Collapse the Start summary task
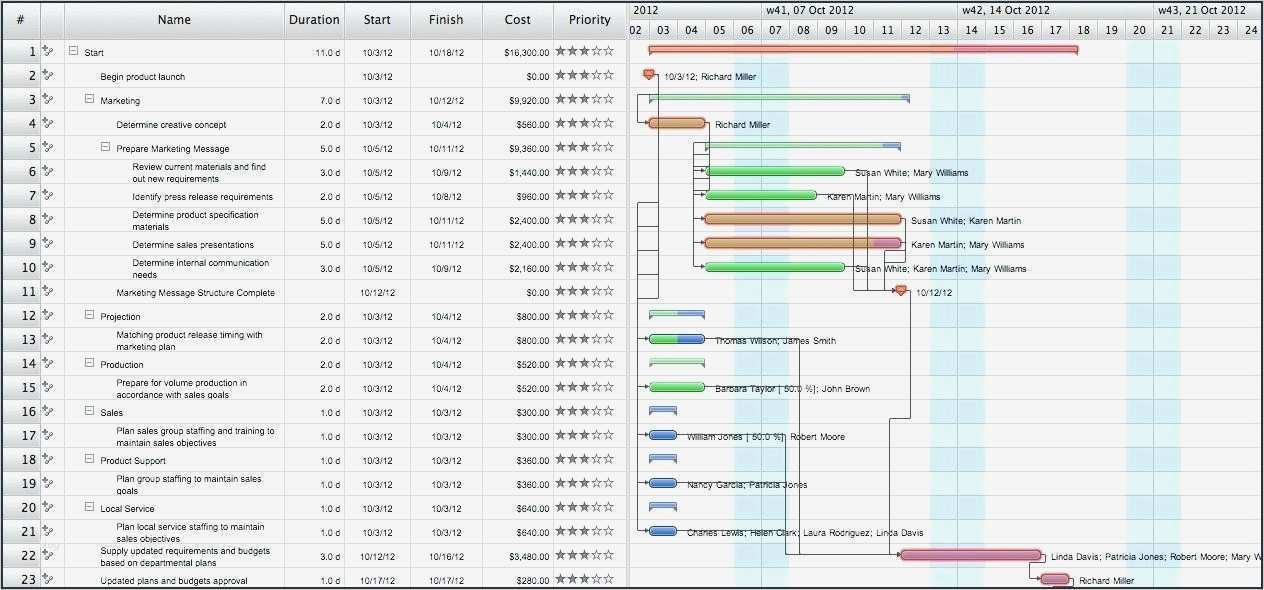The width and height of the screenshot is (1264, 590). pos(73,51)
